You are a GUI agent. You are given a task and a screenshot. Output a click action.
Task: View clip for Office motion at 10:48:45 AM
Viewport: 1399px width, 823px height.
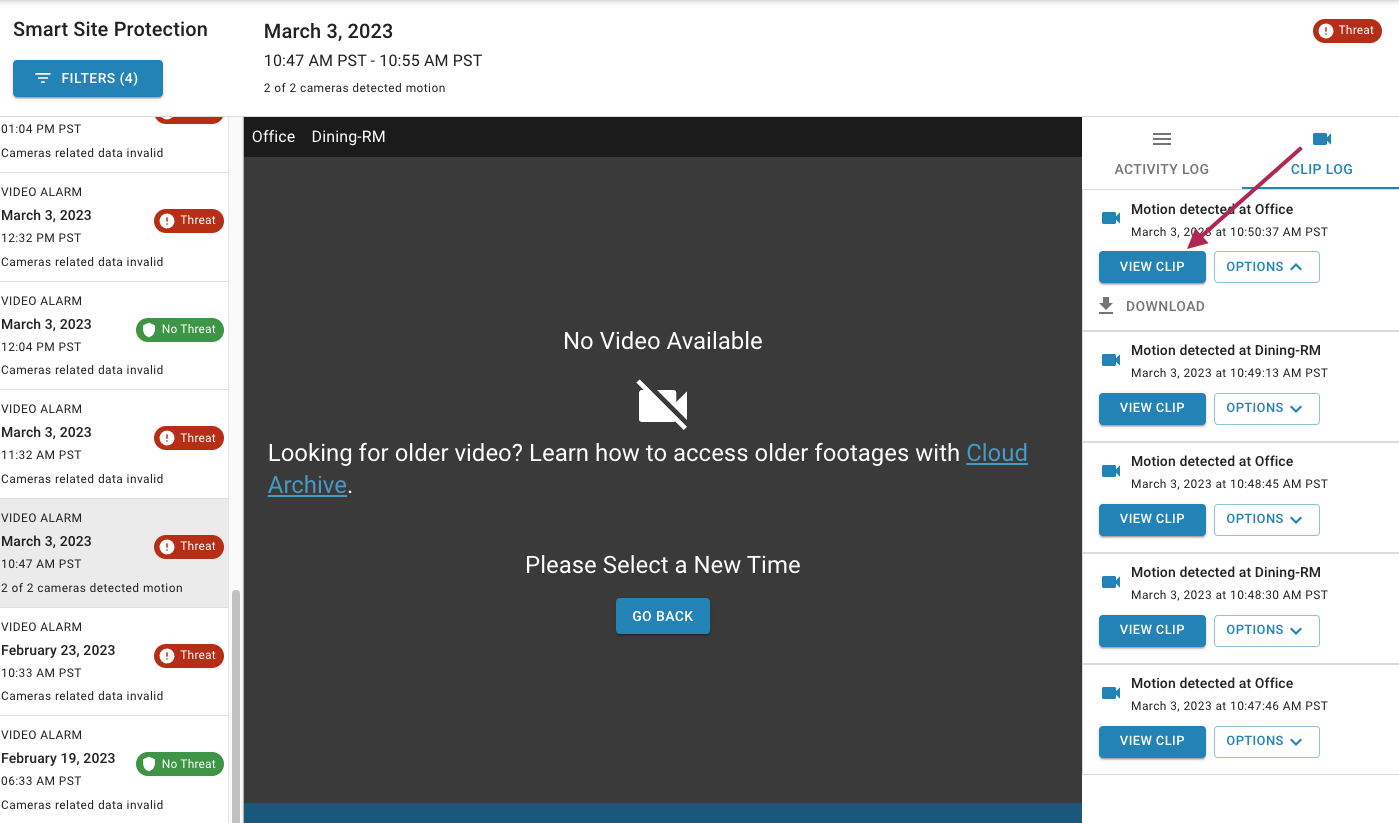point(1152,519)
